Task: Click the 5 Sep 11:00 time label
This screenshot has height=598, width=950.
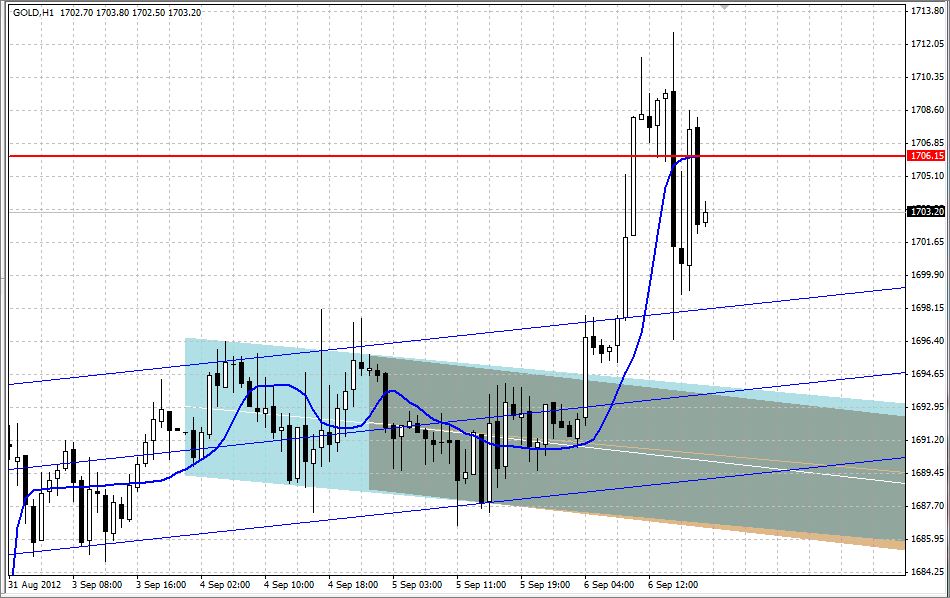Action: pyautogui.click(x=481, y=585)
